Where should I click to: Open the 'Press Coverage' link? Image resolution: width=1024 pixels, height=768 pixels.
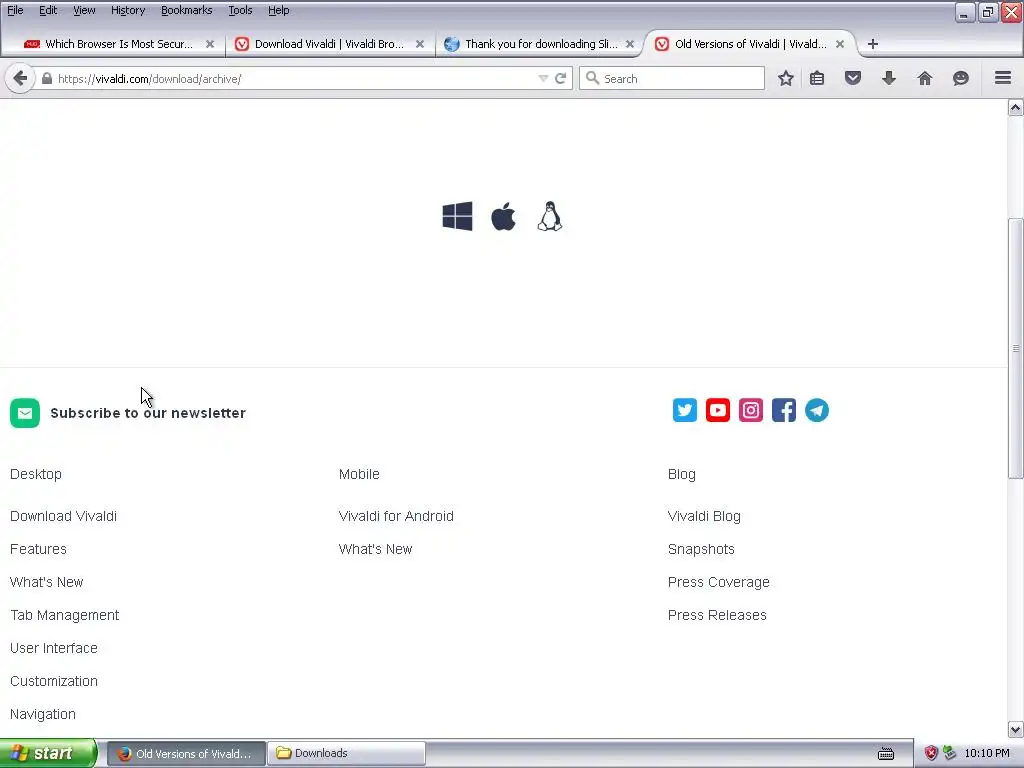click(x=718, y=582)
